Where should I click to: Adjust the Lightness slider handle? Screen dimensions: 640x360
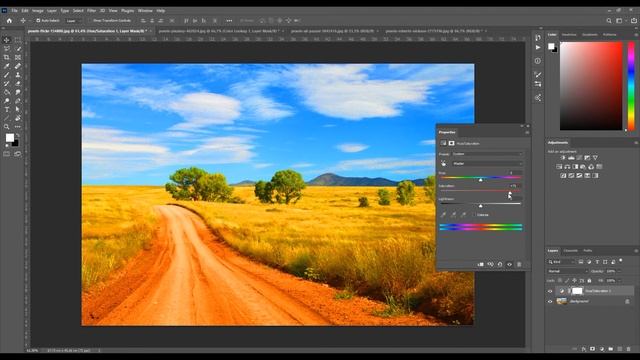click(x=481, y=206)
